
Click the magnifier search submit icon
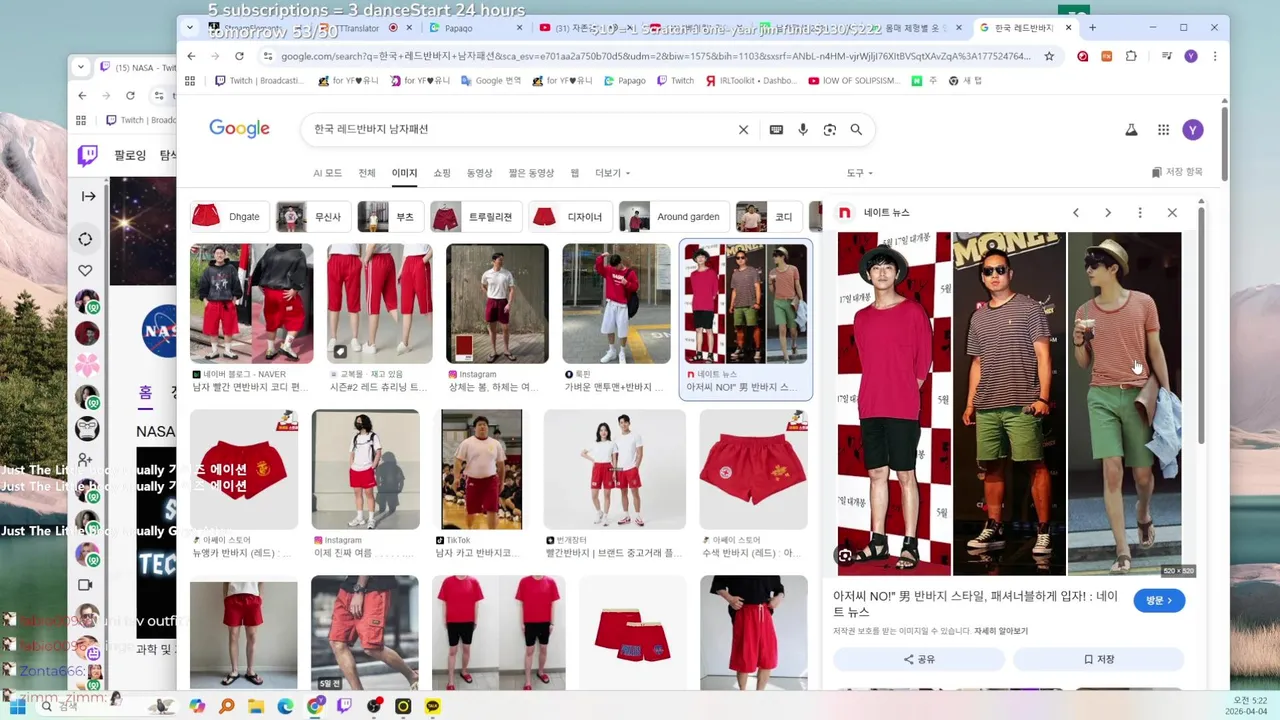pyautogui.click(x=856, y=130)
